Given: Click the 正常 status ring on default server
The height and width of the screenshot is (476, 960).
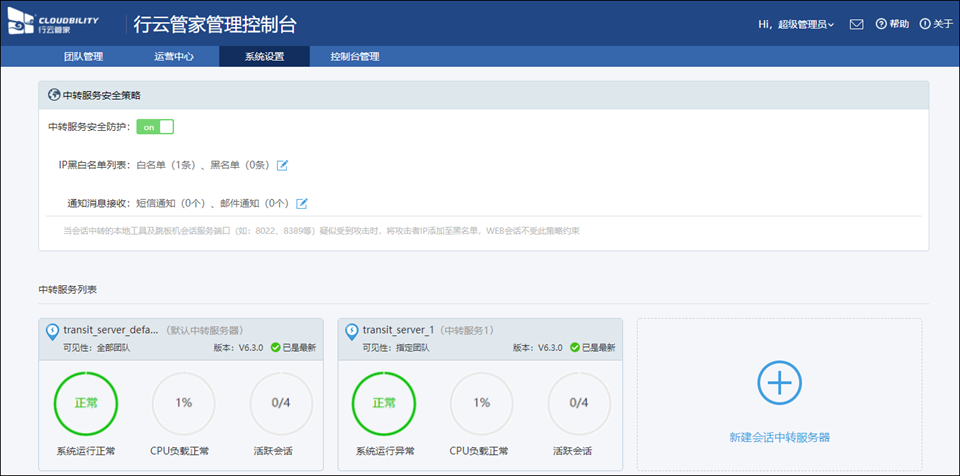Looking at the screenshot, I should point(85,403).
